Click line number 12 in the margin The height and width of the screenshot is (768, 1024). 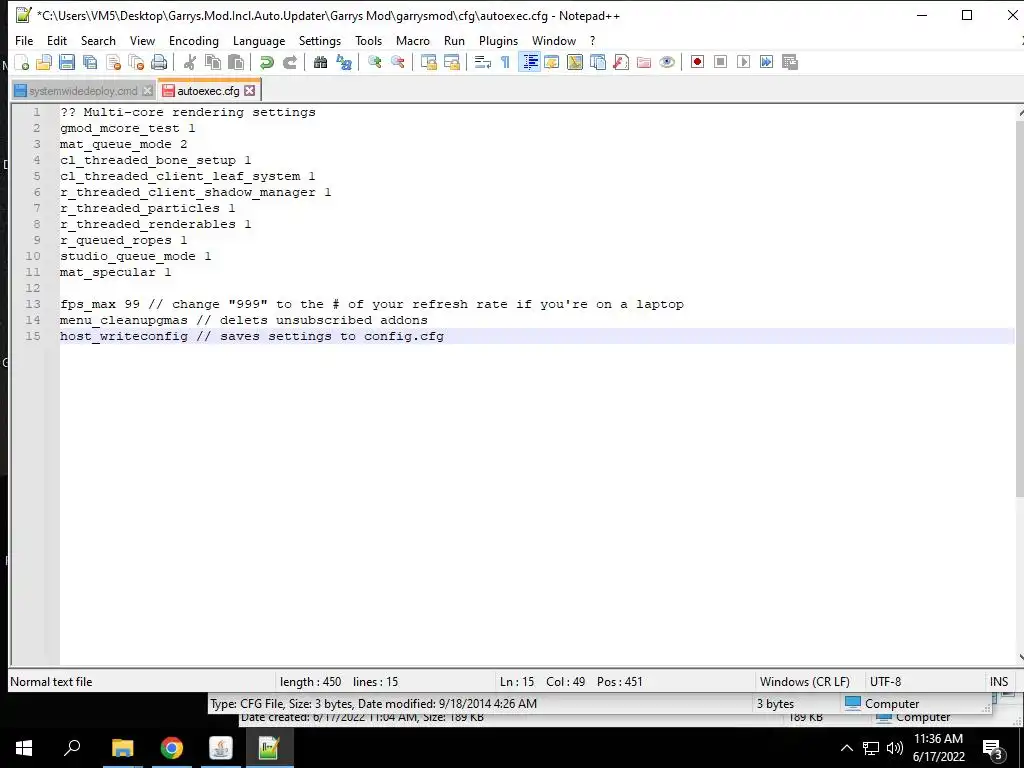pos(33,288)
